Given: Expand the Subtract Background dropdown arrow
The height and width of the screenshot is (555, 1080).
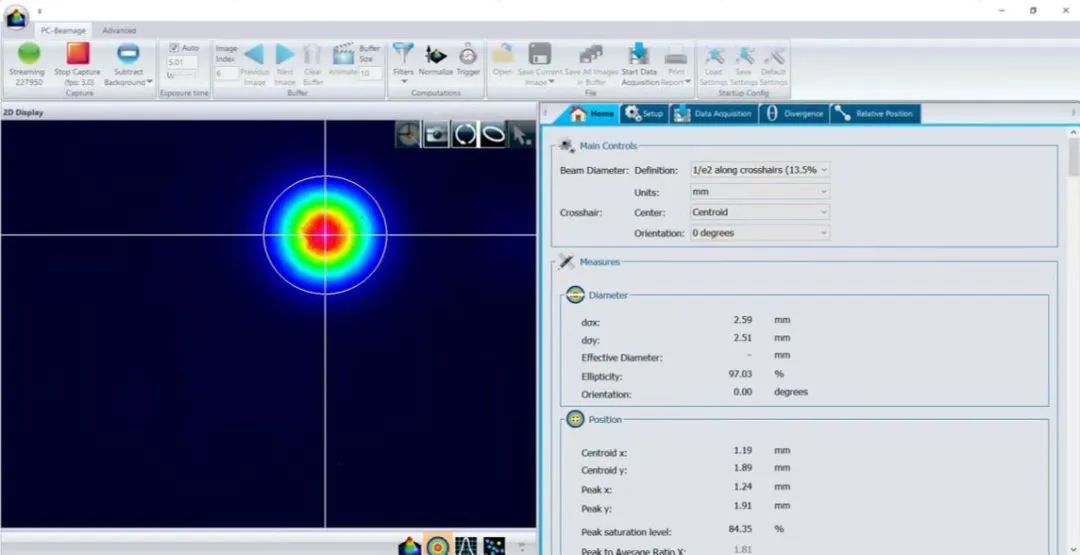Looking at the screenshot, I should click(149, 82).
